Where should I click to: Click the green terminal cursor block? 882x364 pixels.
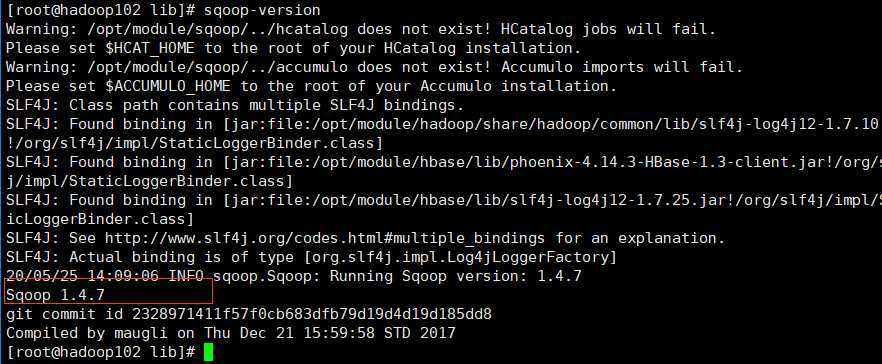208,352
